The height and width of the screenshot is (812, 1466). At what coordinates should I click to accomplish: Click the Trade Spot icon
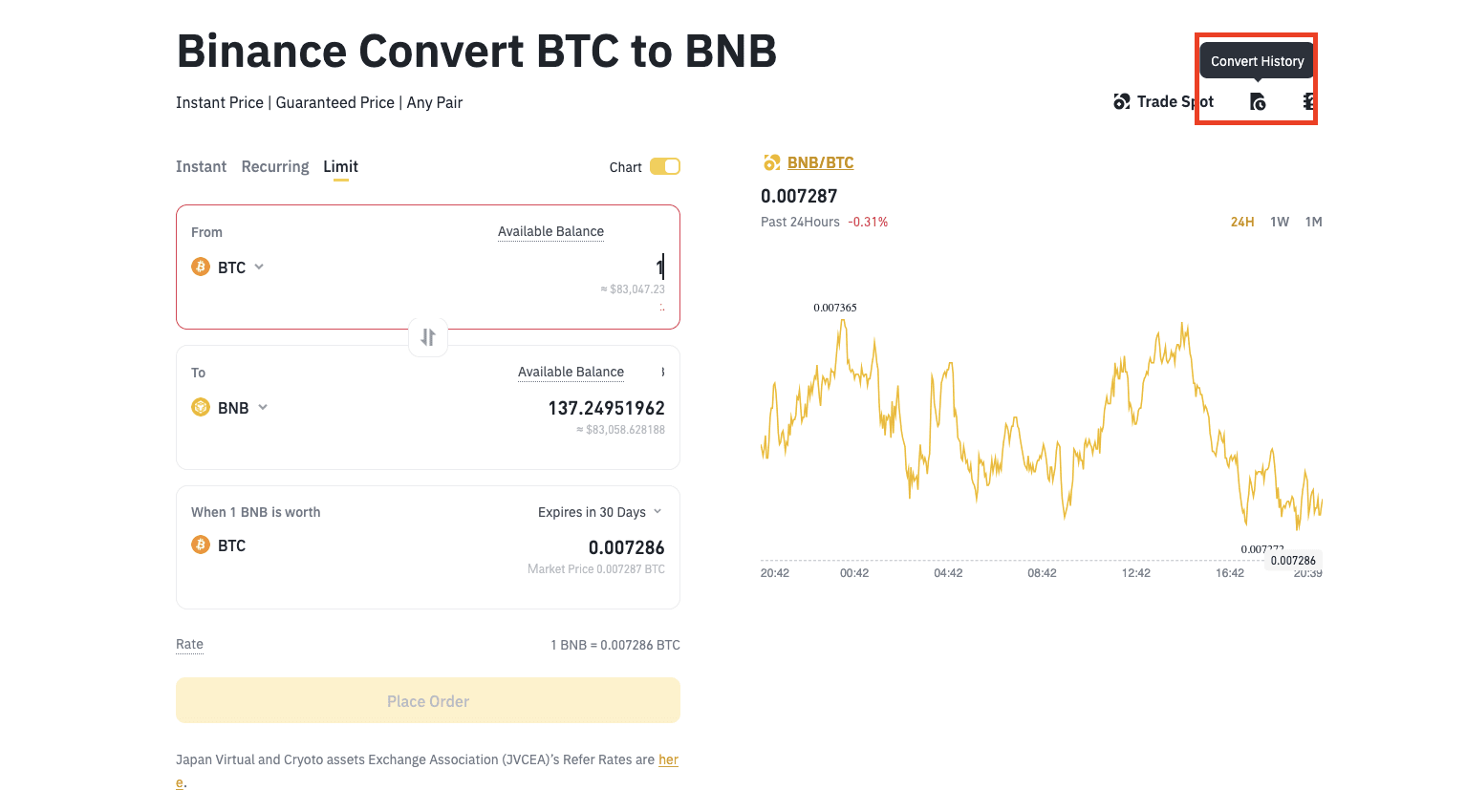pyautogui.click(x=1122, y=101)
